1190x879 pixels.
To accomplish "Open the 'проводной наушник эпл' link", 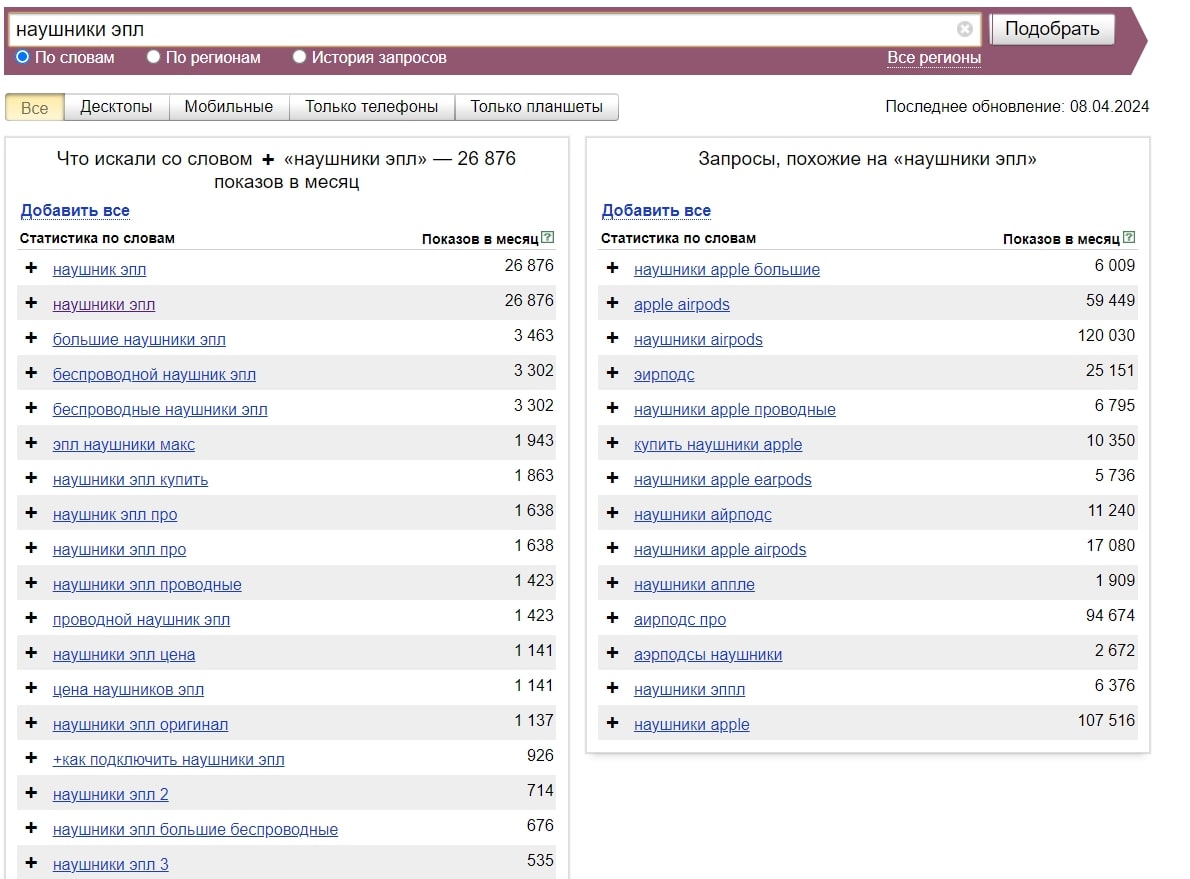I will click(x=141, y=619).
